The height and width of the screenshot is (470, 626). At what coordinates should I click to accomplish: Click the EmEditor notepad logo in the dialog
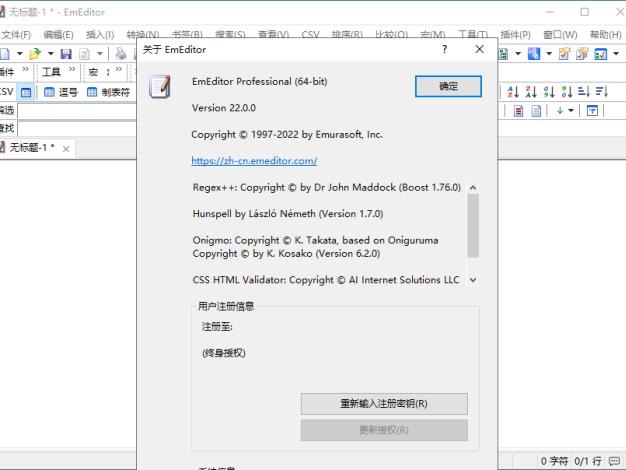(x=160, y=86)
